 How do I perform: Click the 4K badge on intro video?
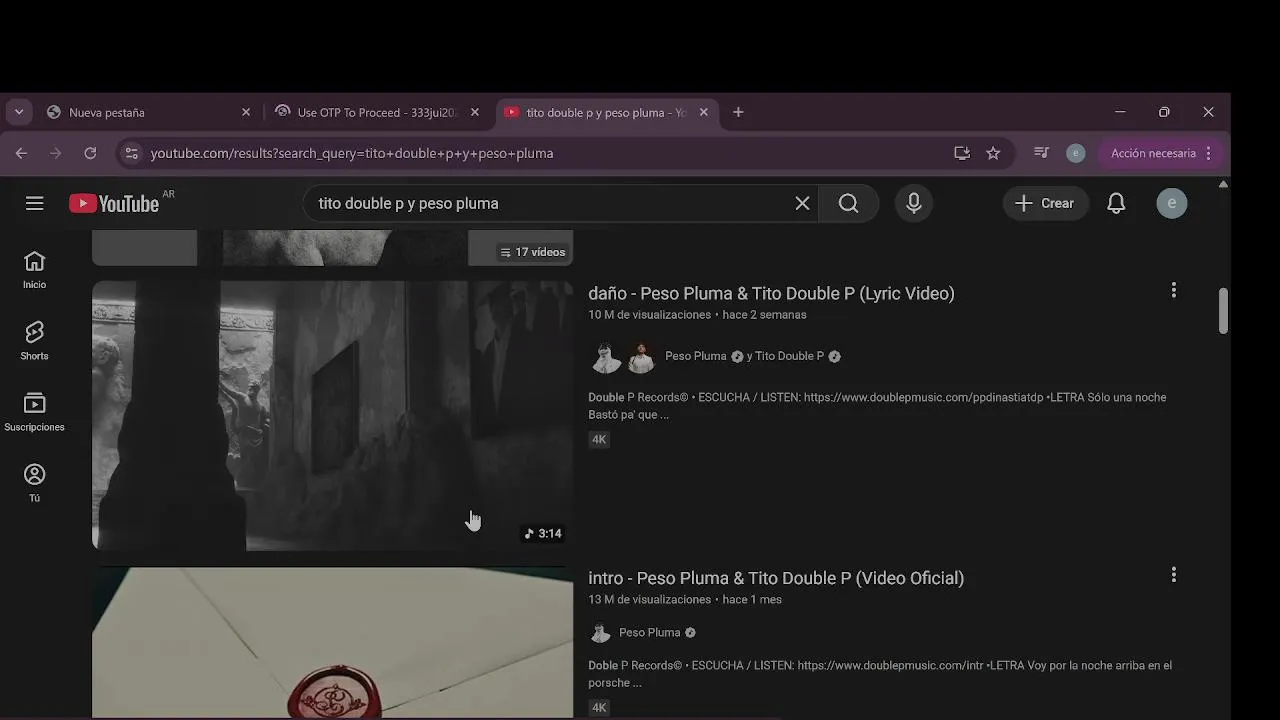pyautogui.click(x=599, y=707)
